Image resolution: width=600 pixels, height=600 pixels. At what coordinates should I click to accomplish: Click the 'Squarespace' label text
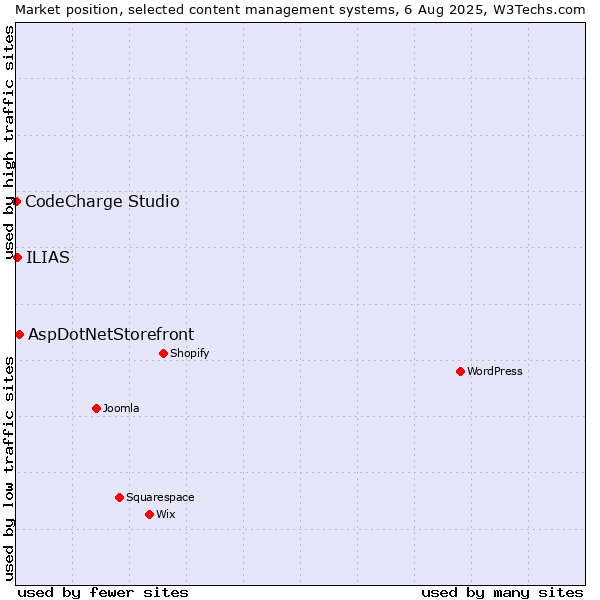pyautogui.click(x=160, y=497)
